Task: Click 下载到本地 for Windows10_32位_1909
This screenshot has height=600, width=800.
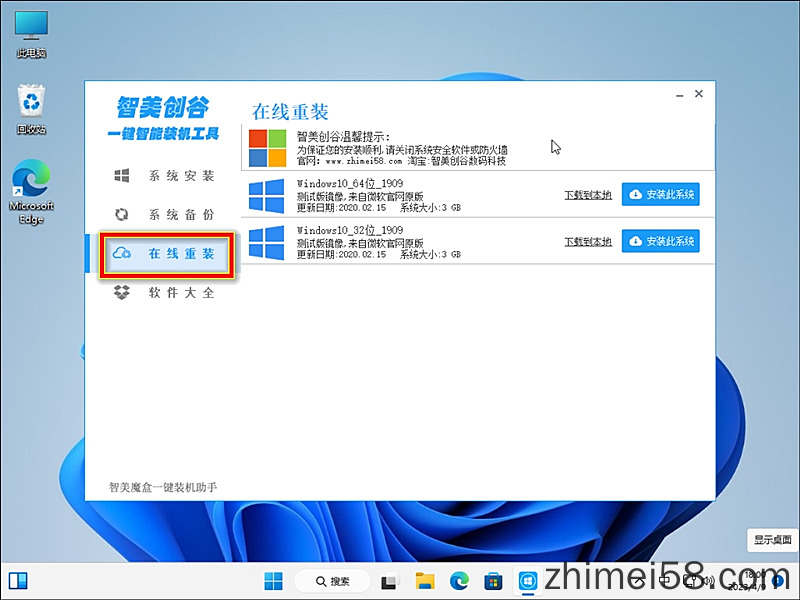Action: click(x=588, y=241)
